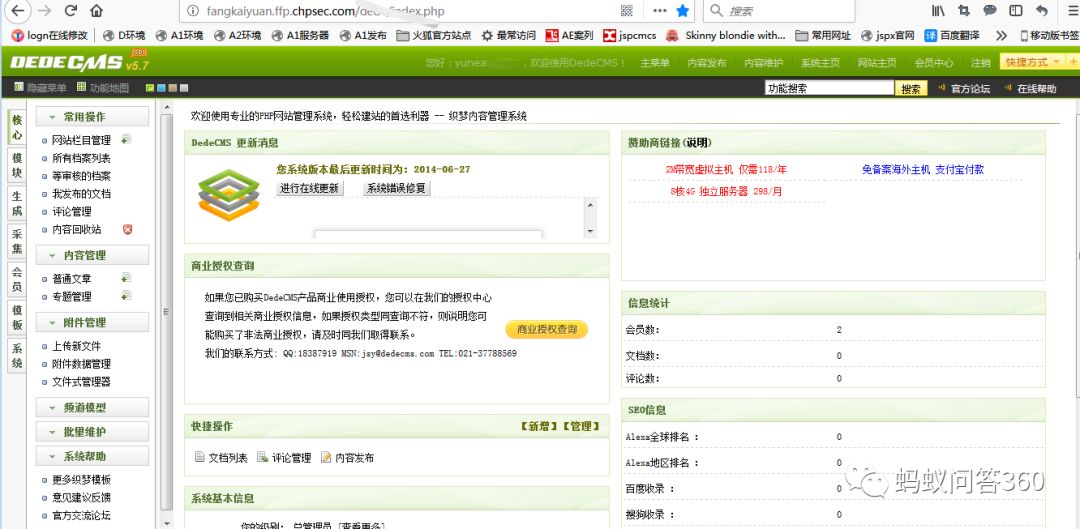Screen dimensions: 1080x529
Task: Expand the 批量维护 menu section
Action: 92,432
